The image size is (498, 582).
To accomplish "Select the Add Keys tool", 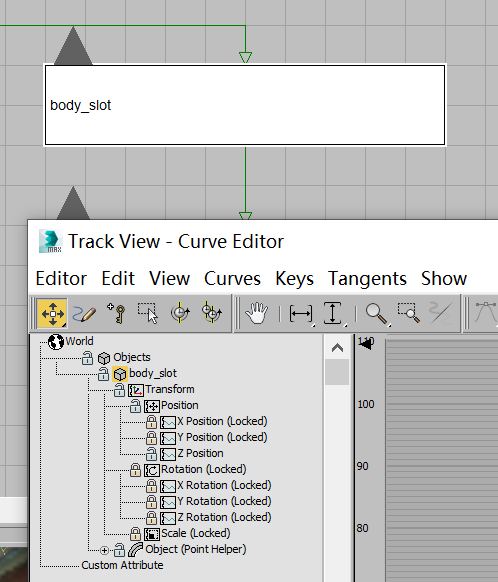I will pyautogui.click(x=117, y=314).
